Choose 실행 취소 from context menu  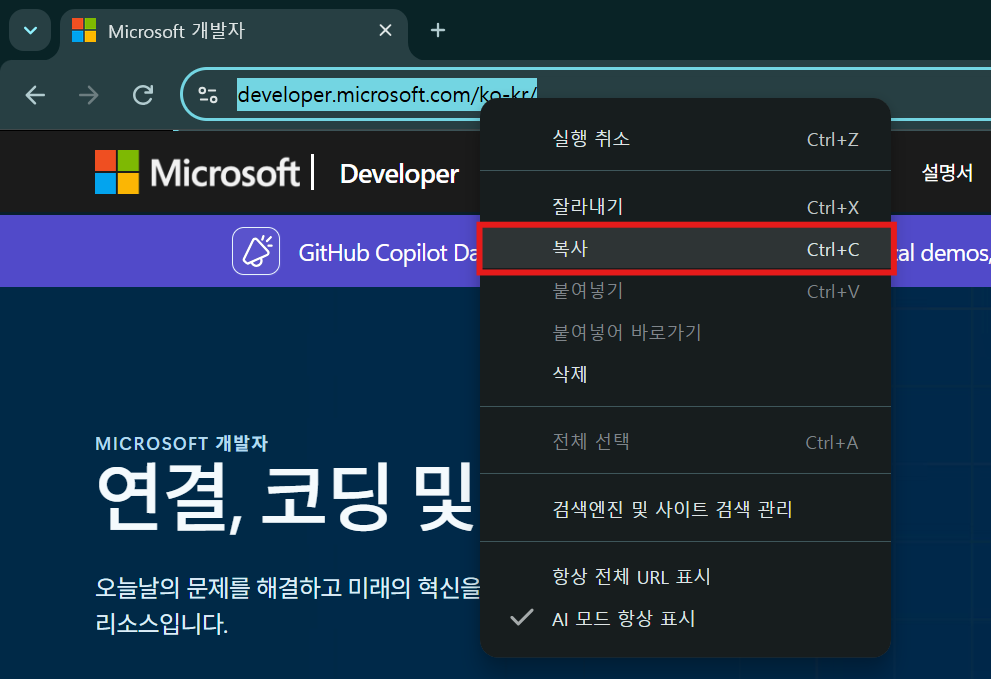(685, 139)
